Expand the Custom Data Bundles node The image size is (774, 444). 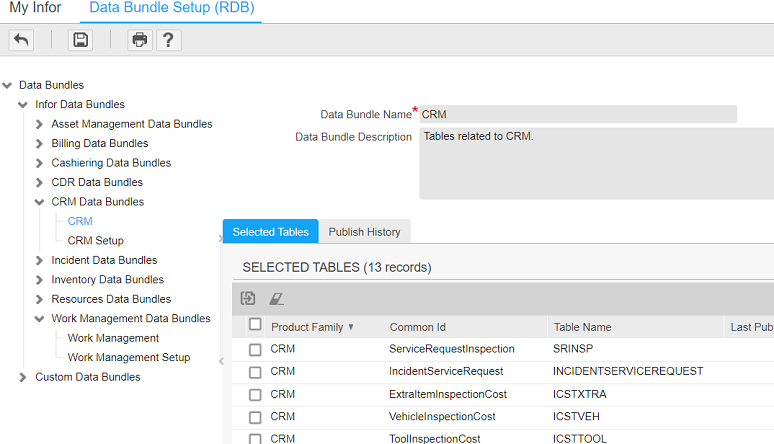pyautogui.click(x=23, y=377)
